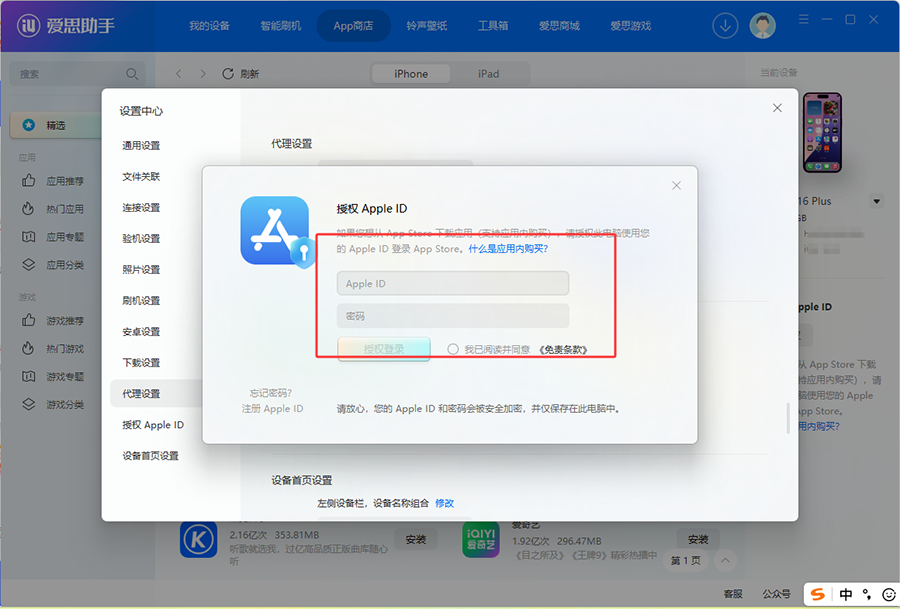The image size is (900, 609).
Task: Open the App商店 tab
Action: pos(354,26)
